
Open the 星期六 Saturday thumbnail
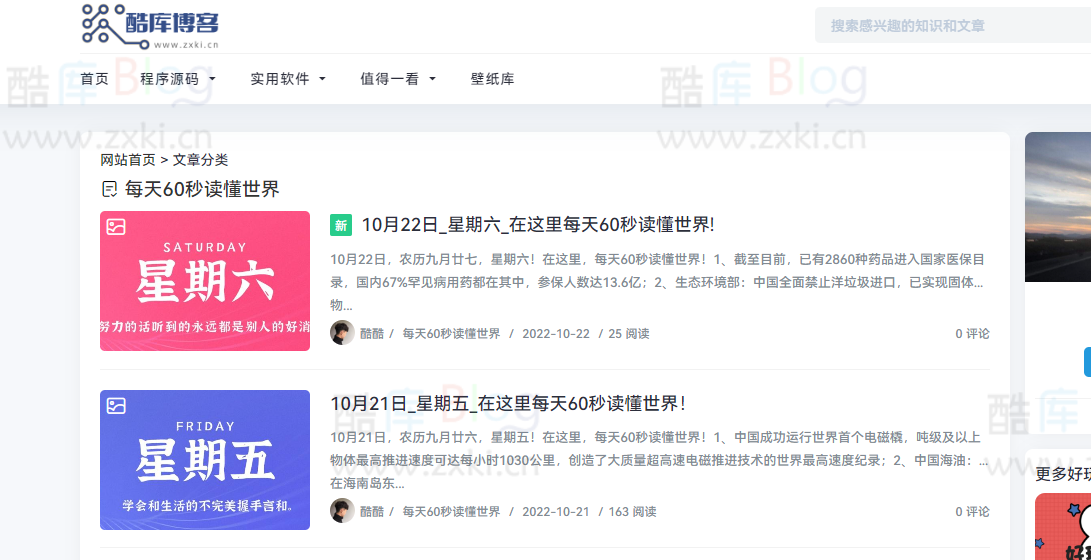point(205,281)
